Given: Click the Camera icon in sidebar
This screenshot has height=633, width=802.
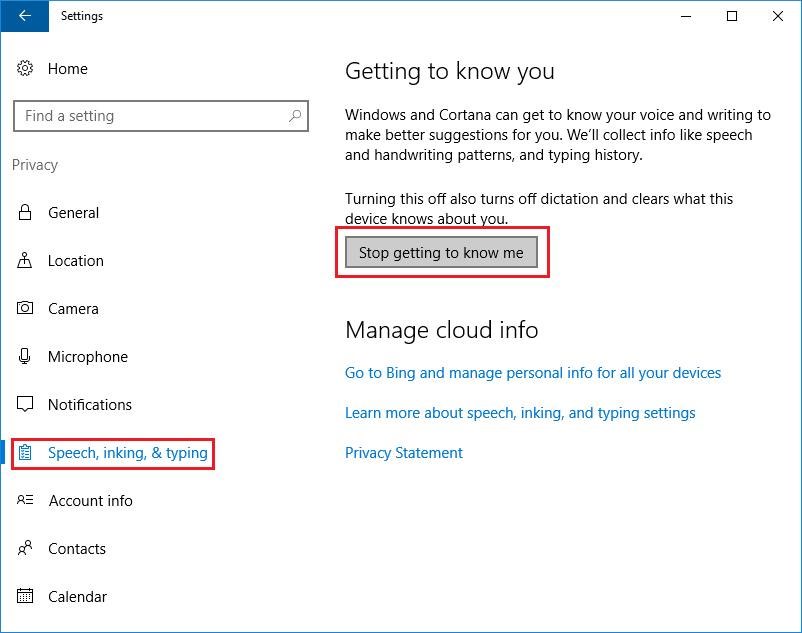Looking at the screenshot, I should pos(25,308).
